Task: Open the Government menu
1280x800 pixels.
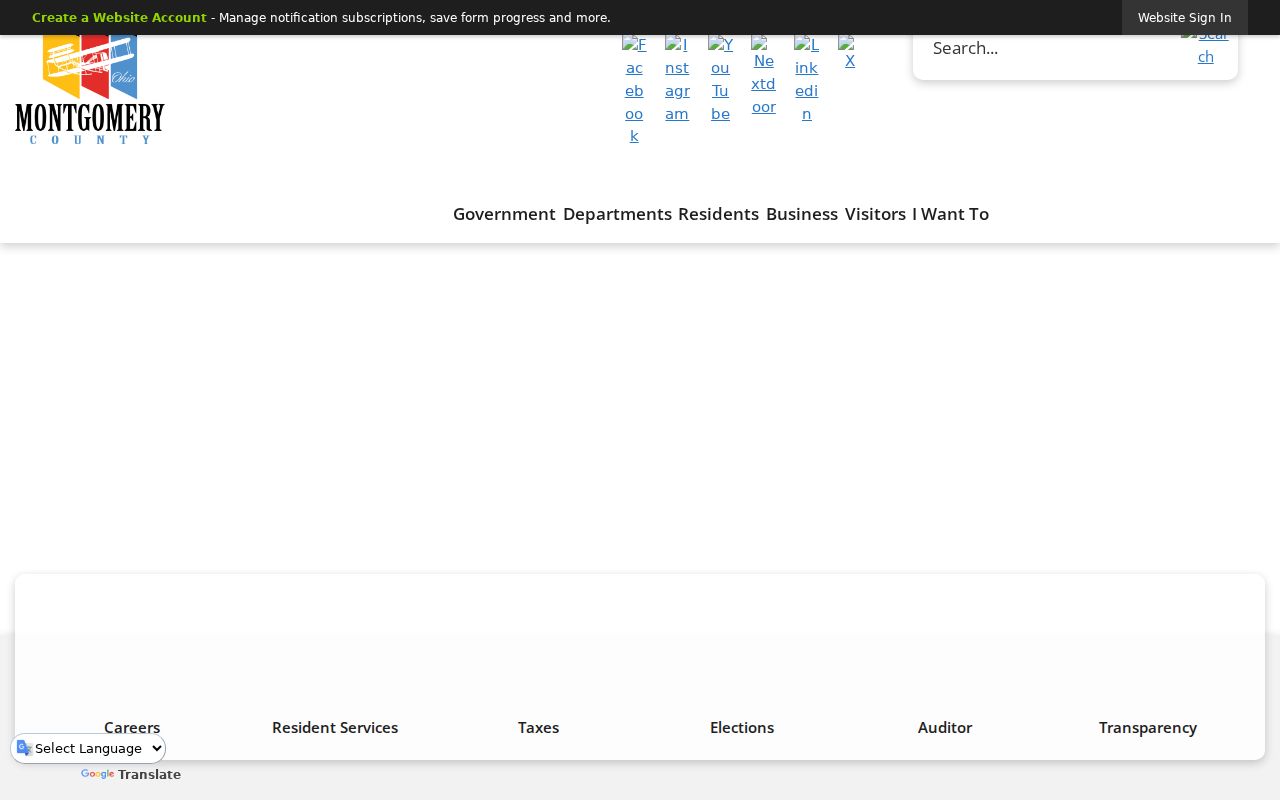Action: (x=504, y=214)
